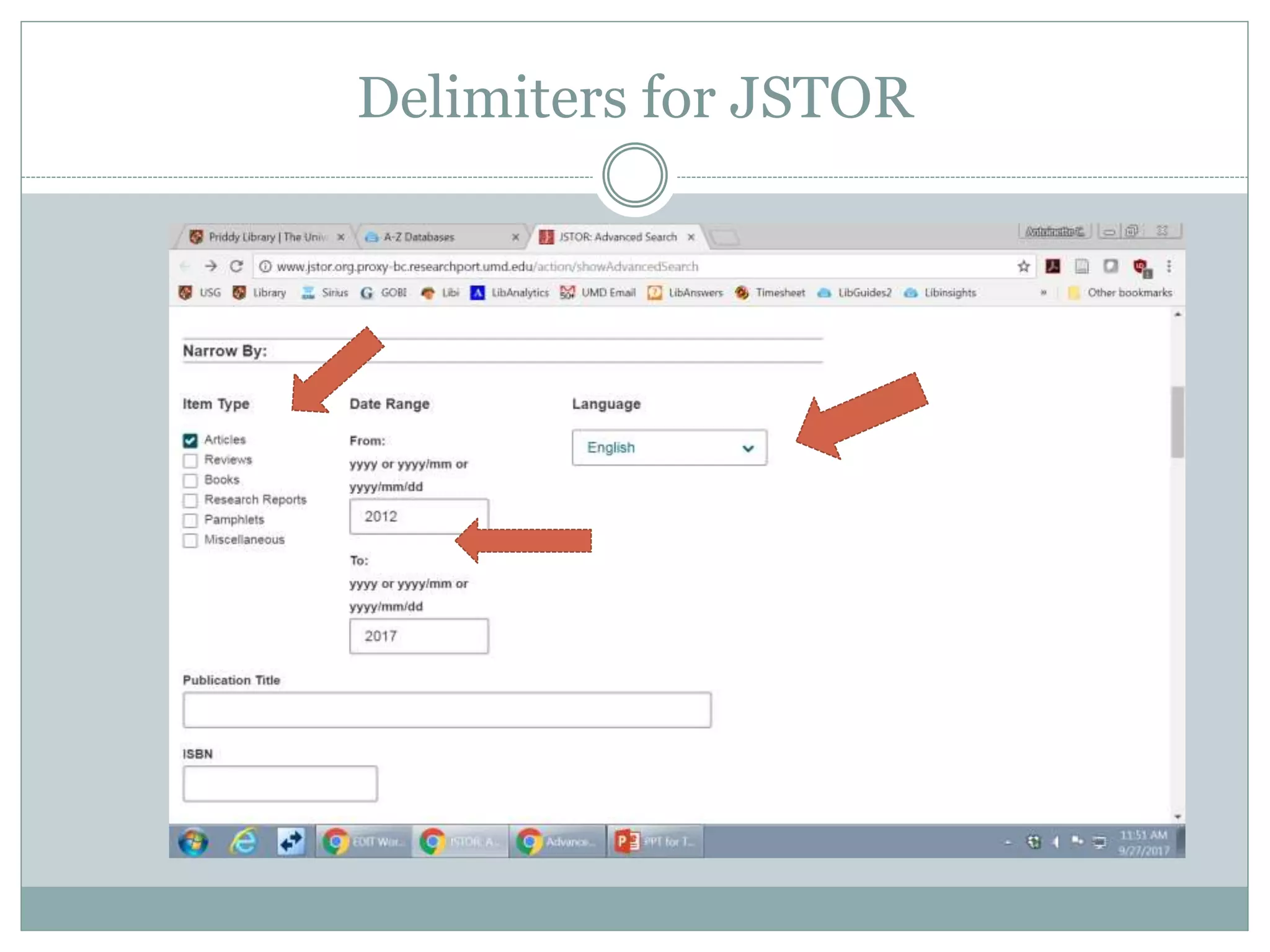Check the Books item type
This screenshot has width=1270, height=952.
[x=190, y=480]
